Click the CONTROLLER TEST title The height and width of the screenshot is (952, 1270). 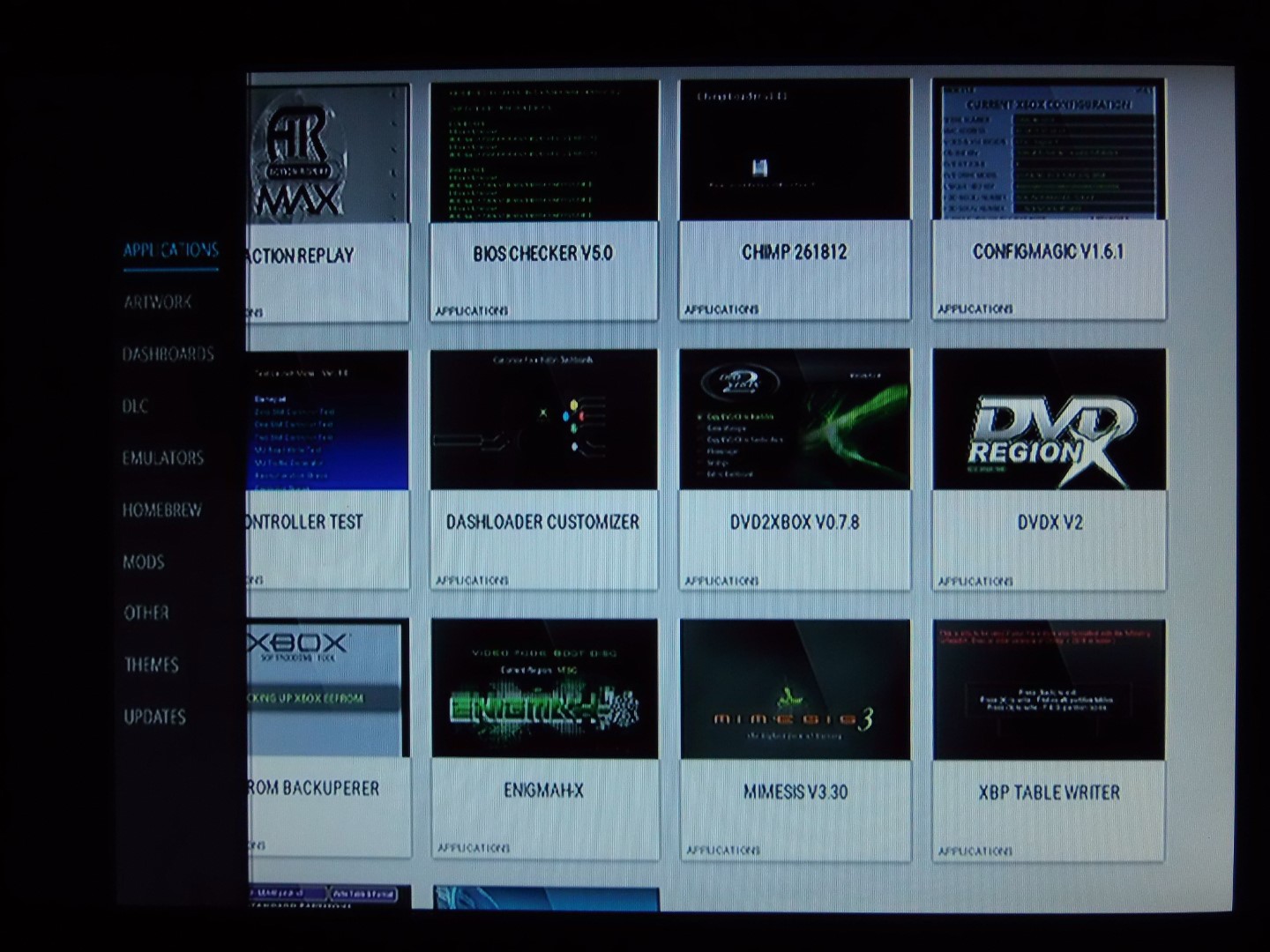306,522
